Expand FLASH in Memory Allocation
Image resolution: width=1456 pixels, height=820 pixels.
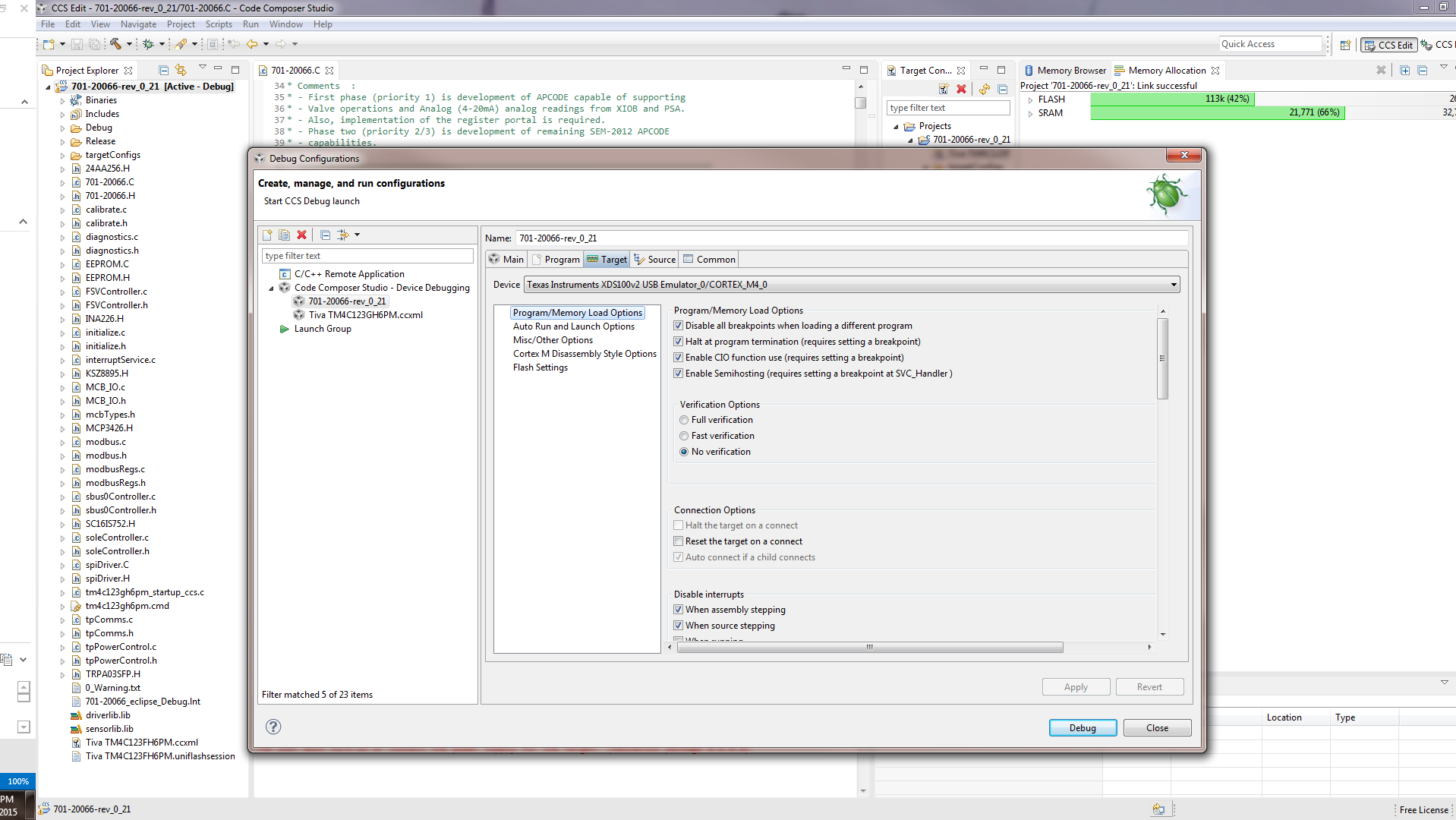1030,100
